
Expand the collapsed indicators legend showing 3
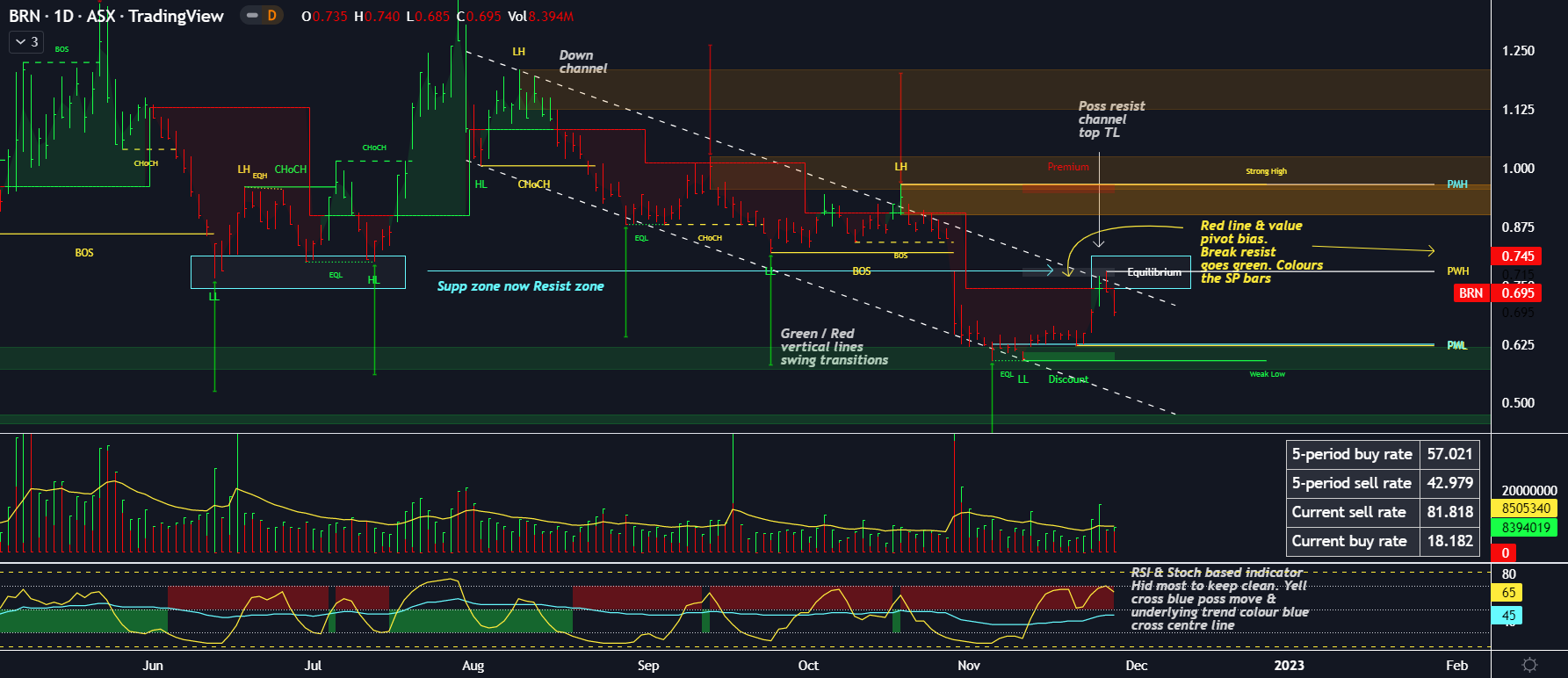coord(26,41)
